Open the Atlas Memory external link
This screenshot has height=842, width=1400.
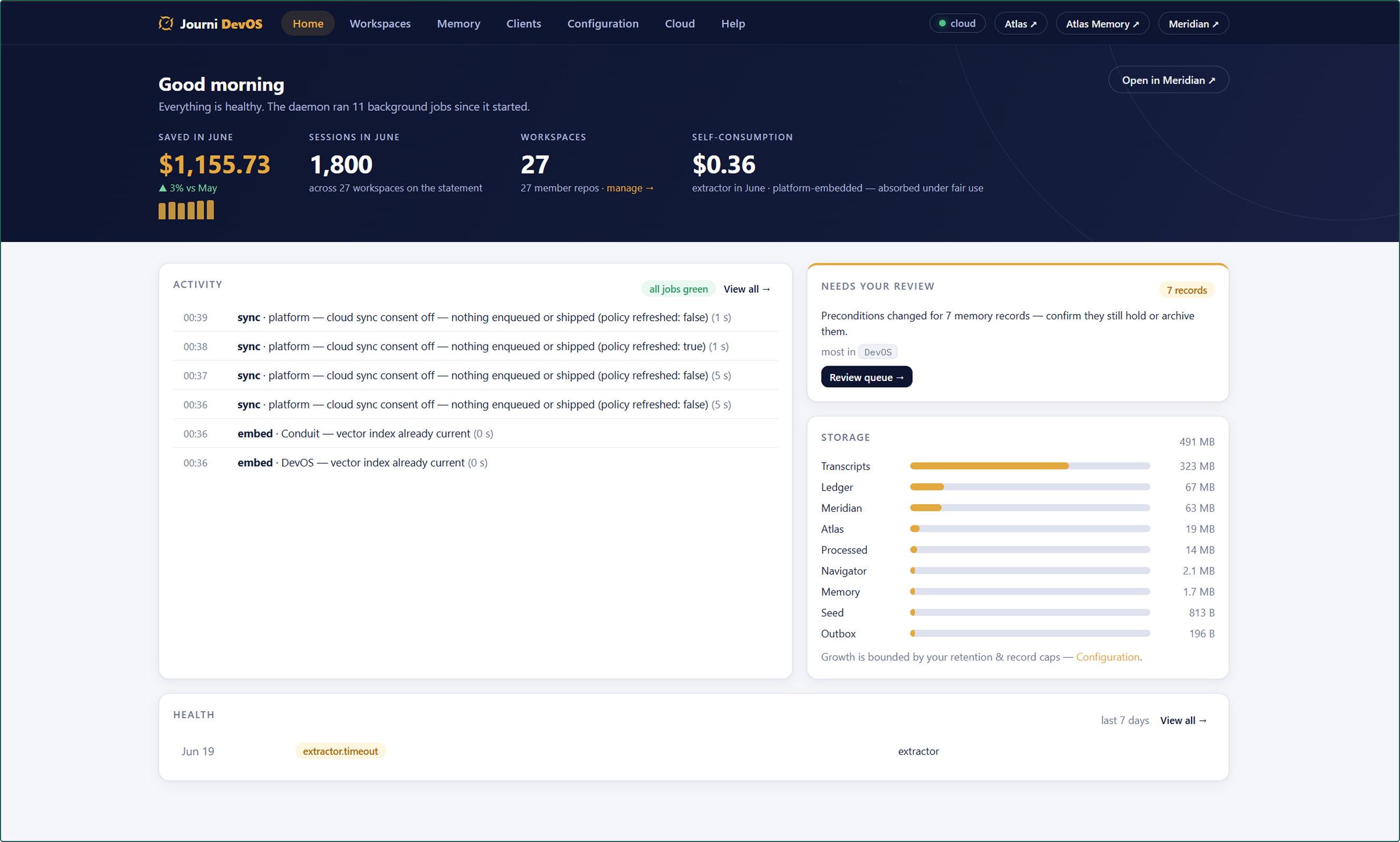click(1102, 24)
